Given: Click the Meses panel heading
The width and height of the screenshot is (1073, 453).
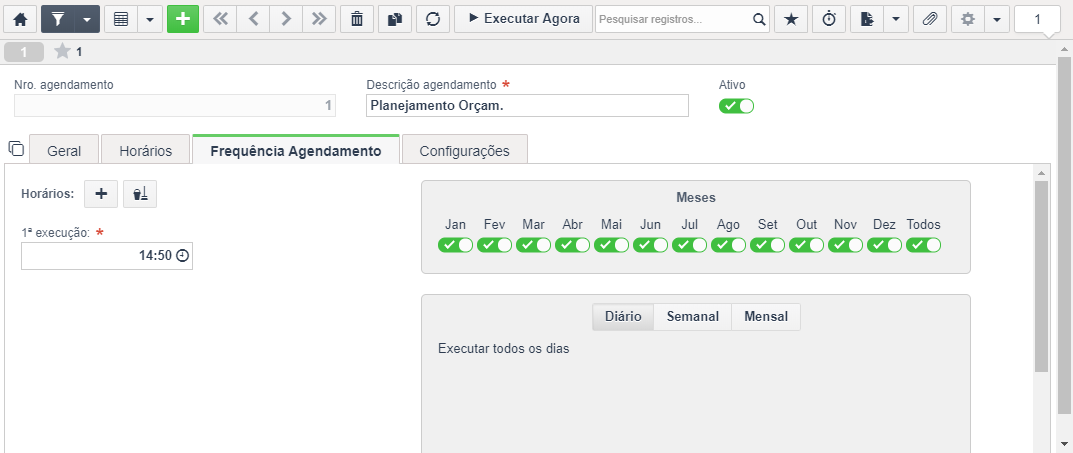Looking at the screenshot, I should (x=696, y=198).
